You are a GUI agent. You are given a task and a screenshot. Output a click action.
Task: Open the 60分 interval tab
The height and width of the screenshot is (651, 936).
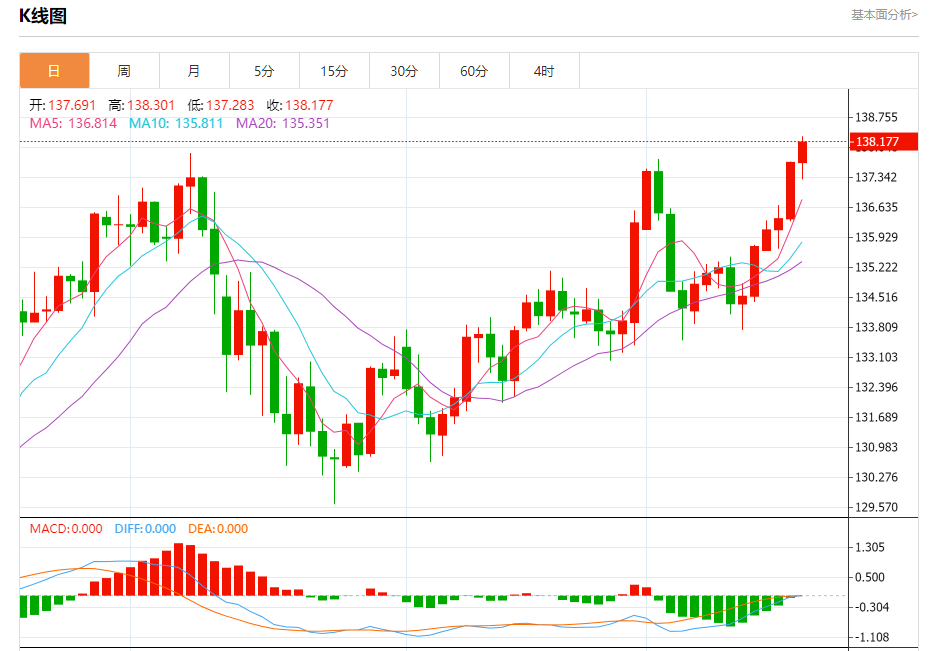click(474, 71)
